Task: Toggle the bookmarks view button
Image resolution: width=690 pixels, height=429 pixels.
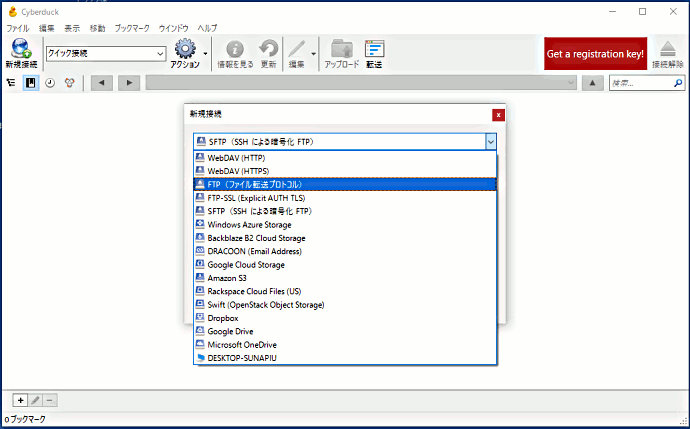Action: point(31,83)
